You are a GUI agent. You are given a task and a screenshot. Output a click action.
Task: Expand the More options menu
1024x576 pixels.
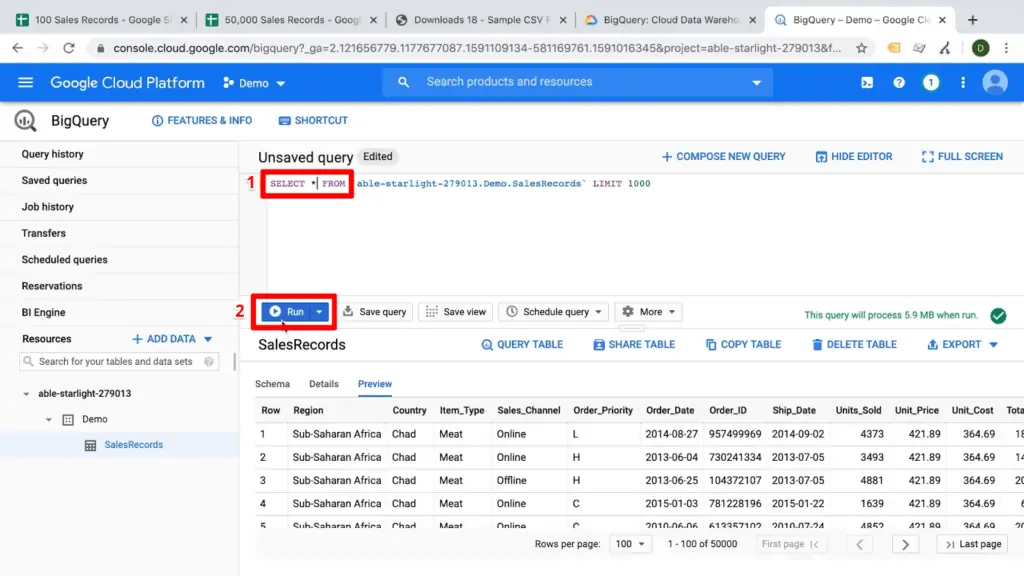coord(648,311)
